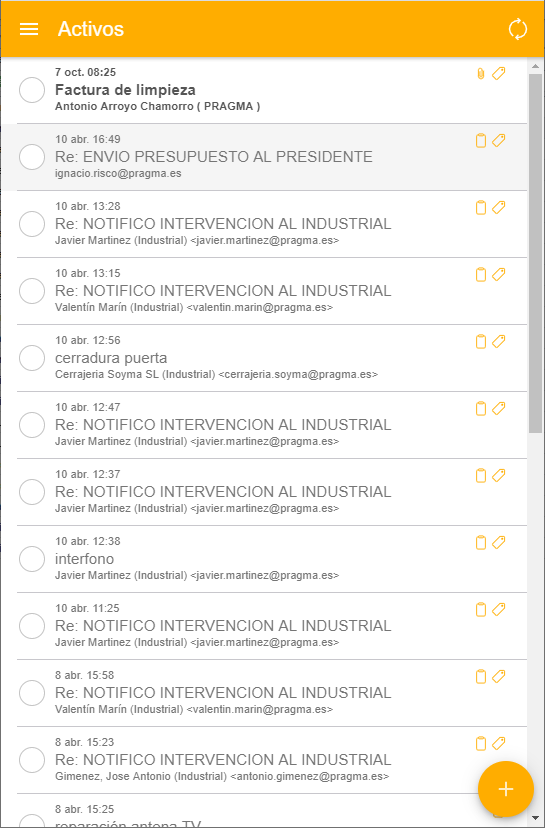Click the tag icon on cerradura puerta row
This screenshot has width=545, height=828.
pyautogui.click(x=499, y=341)
